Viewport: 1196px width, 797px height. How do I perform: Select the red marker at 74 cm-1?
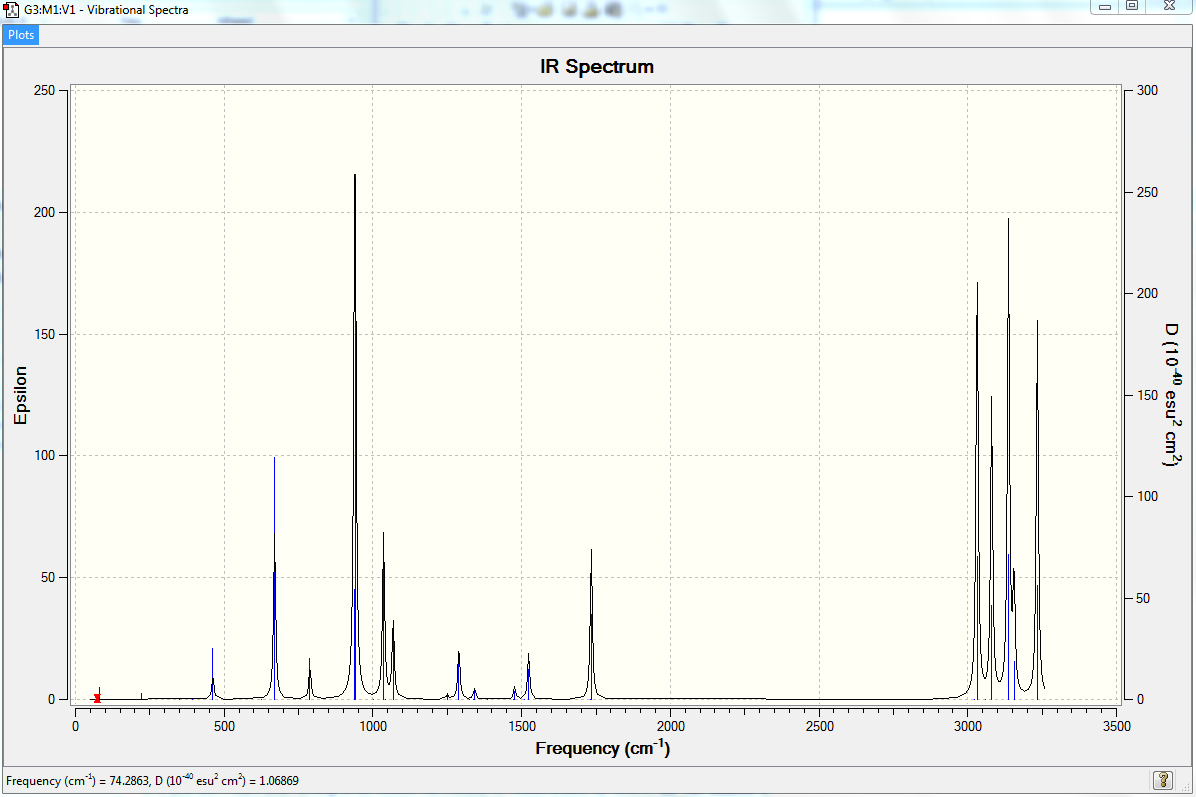click(x=97, y=698)
